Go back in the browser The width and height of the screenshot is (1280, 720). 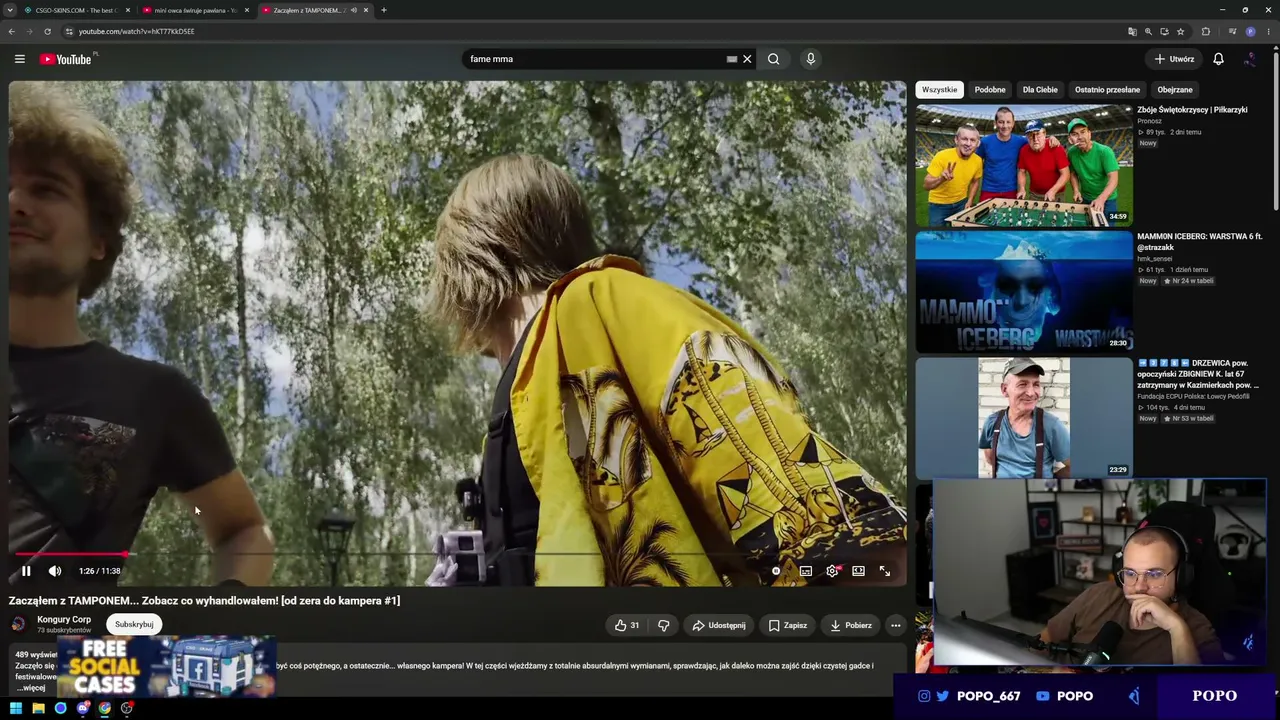click(12, 31)
